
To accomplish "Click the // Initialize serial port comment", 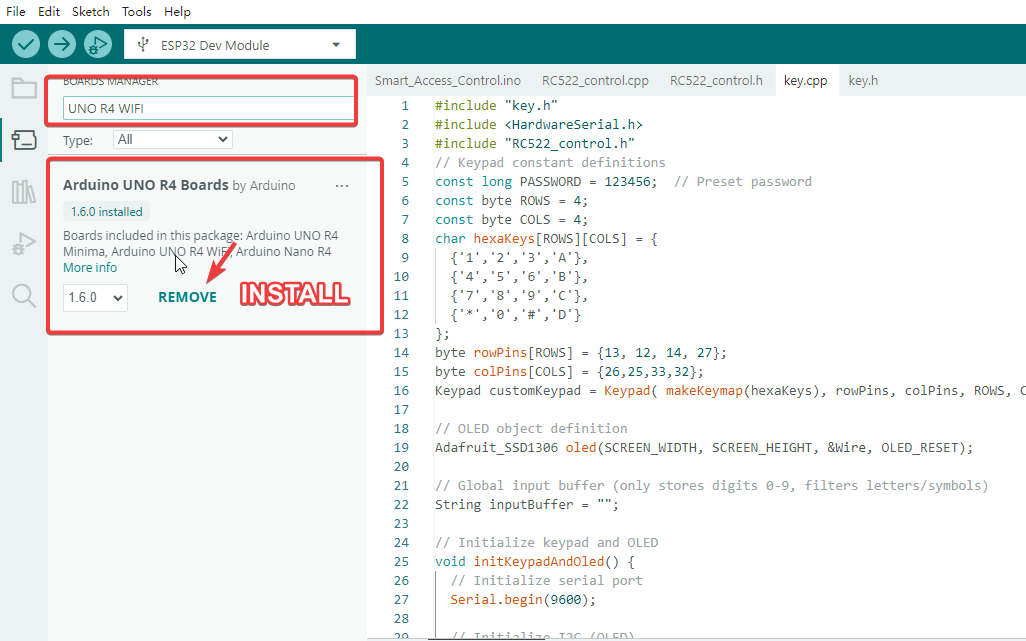I will [546, 581].
